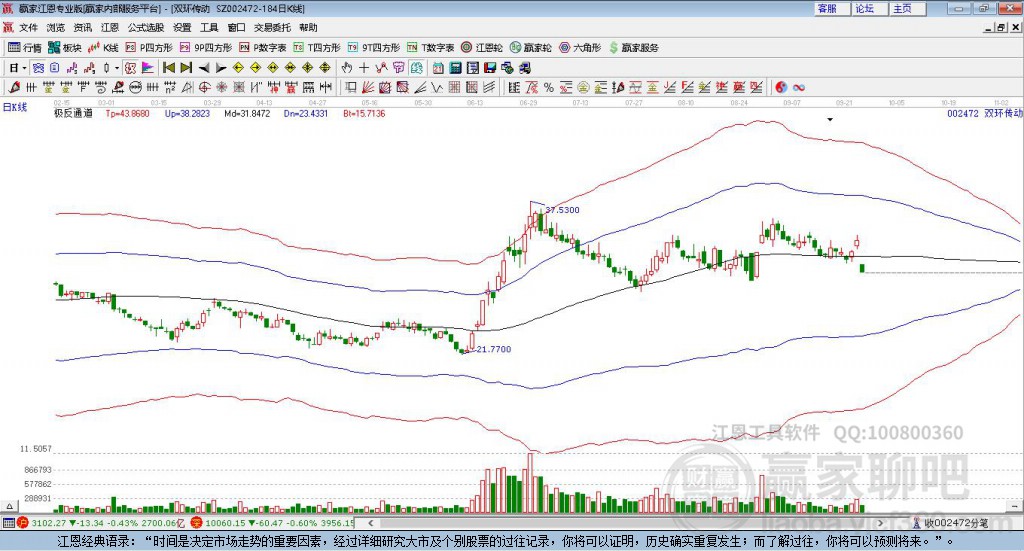This screenshot has width=1024, height=551.
Task: Open the T数字表 time number table
Action: coord(430,48)
